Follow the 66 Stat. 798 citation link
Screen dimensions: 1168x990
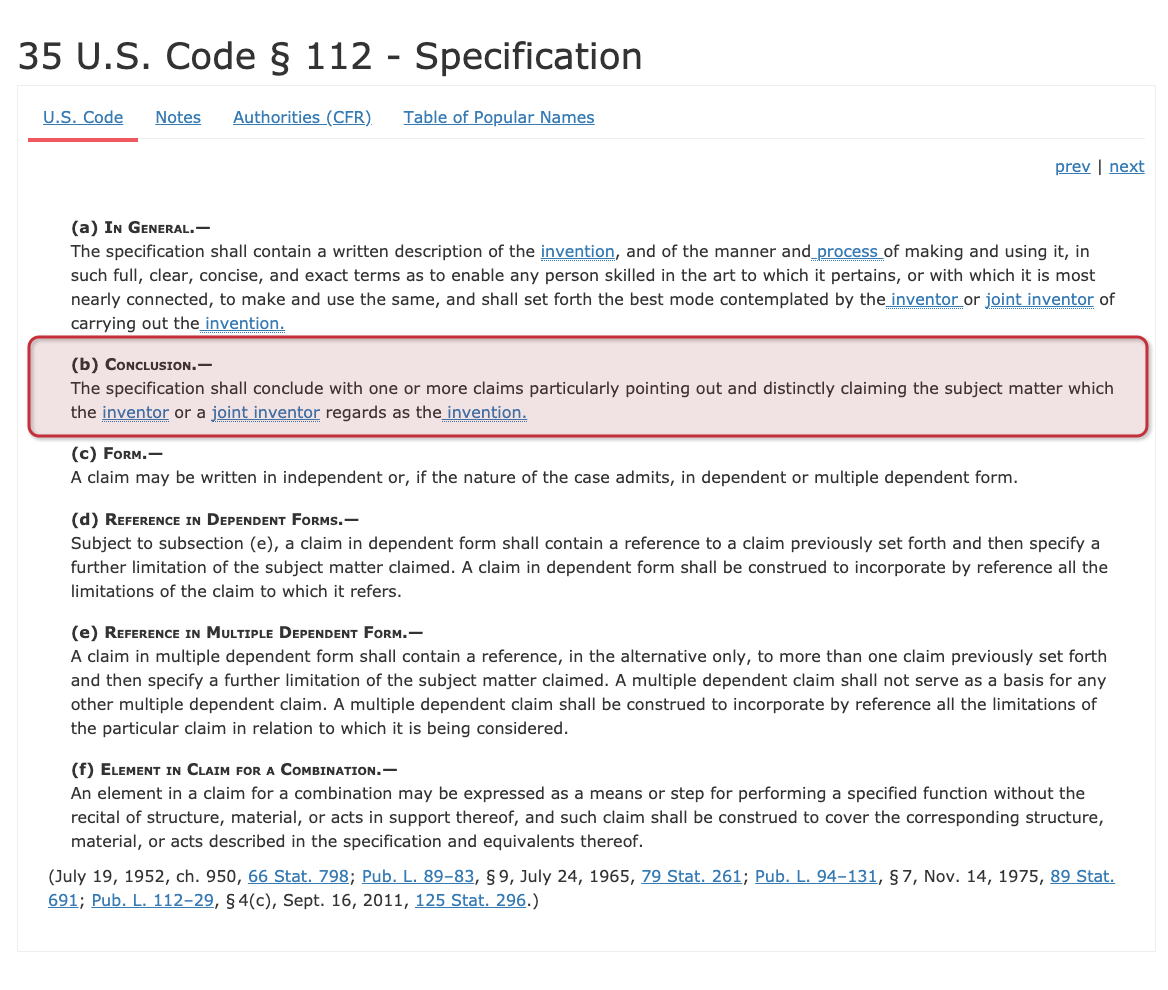[298, 875]
